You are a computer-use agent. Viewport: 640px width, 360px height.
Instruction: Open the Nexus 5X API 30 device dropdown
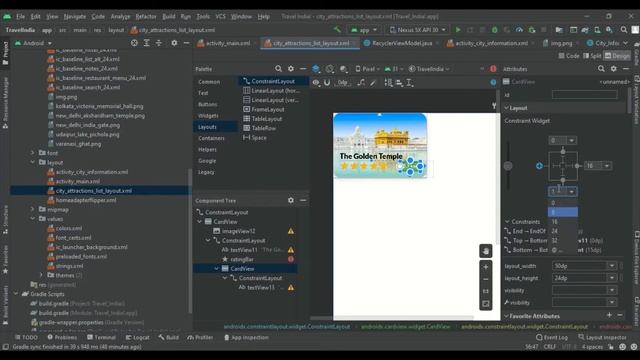click(418, 30)
